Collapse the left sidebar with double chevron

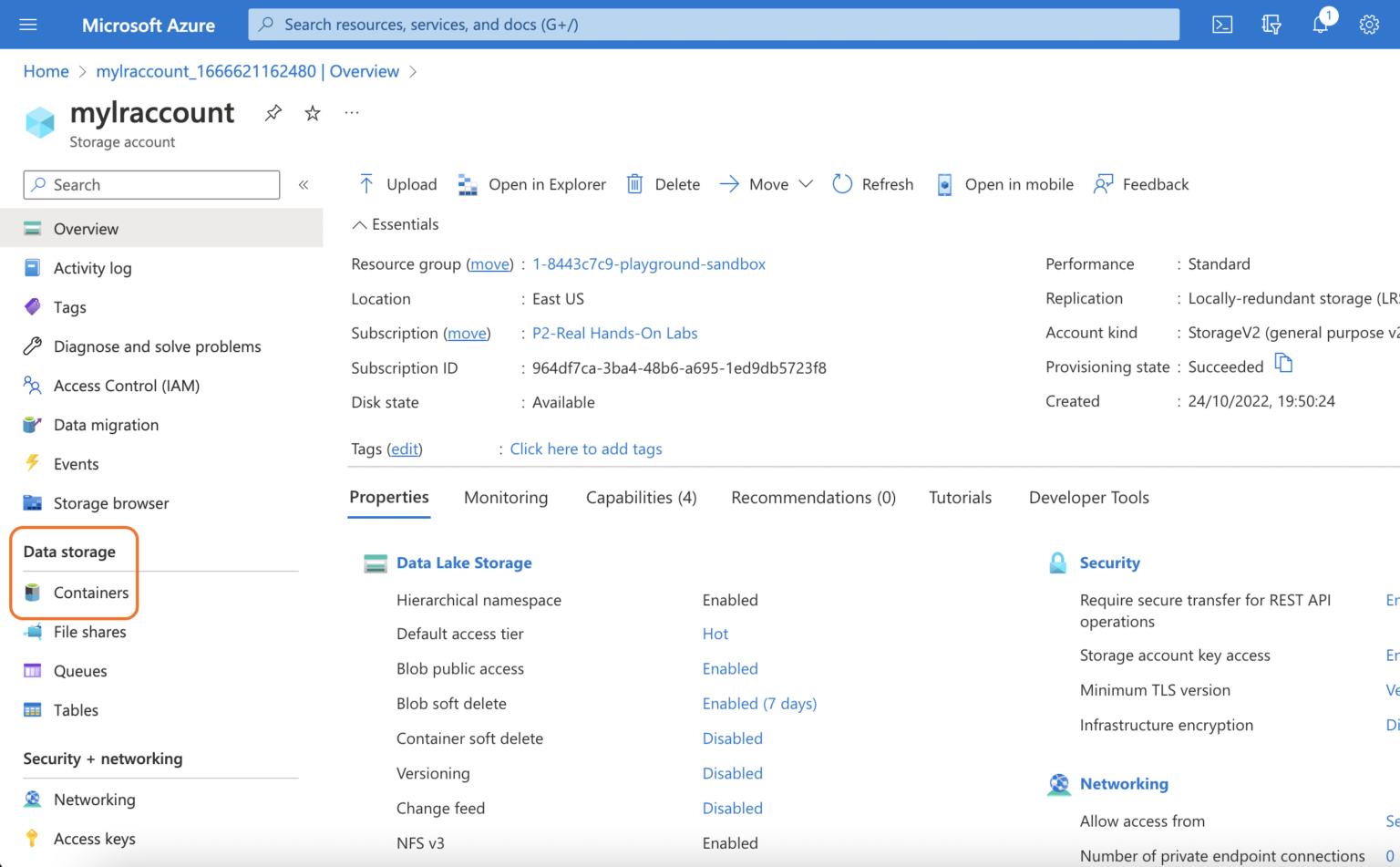pyautogui.click(x=304, y=185)
